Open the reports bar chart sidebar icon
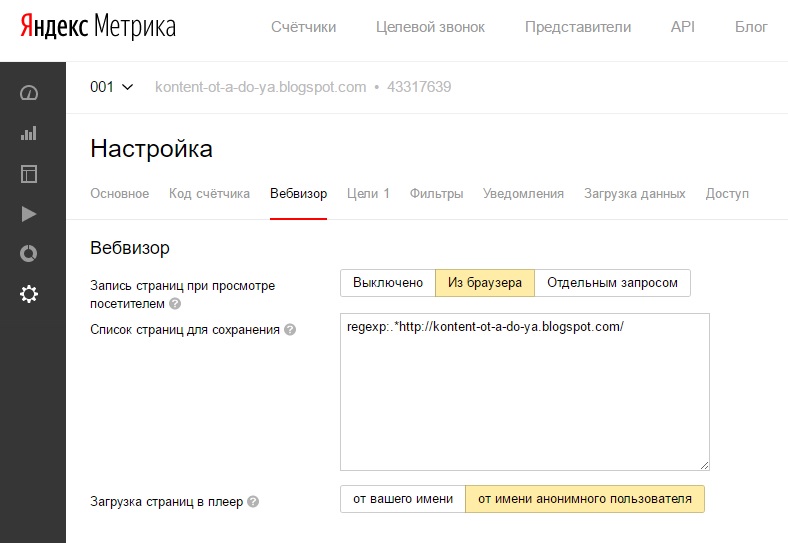 point(28,133)
